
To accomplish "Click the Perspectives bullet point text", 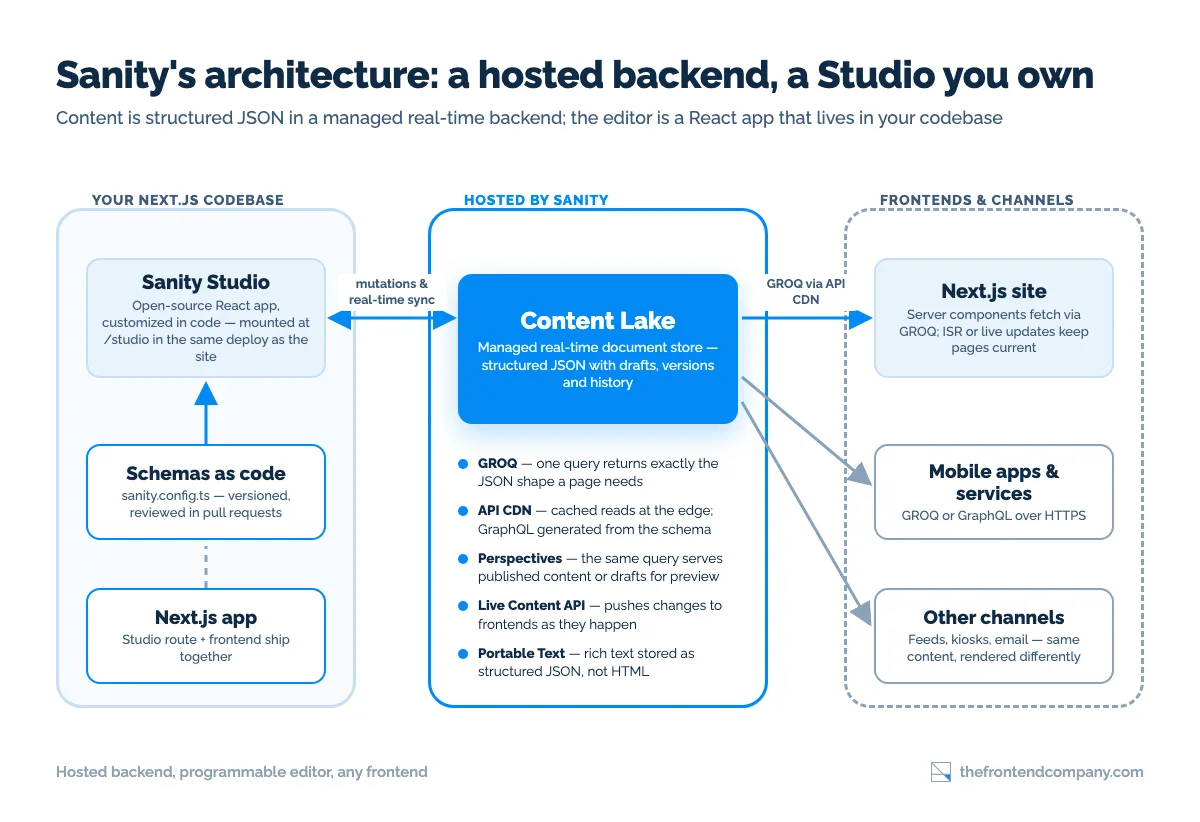I will (600, 567).
